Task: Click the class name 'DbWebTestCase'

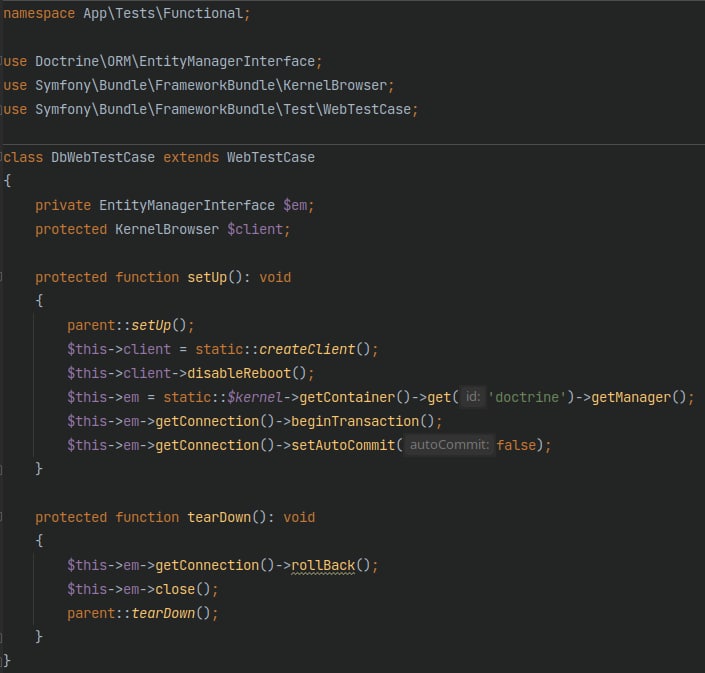Action: click(x=103, y=157)
